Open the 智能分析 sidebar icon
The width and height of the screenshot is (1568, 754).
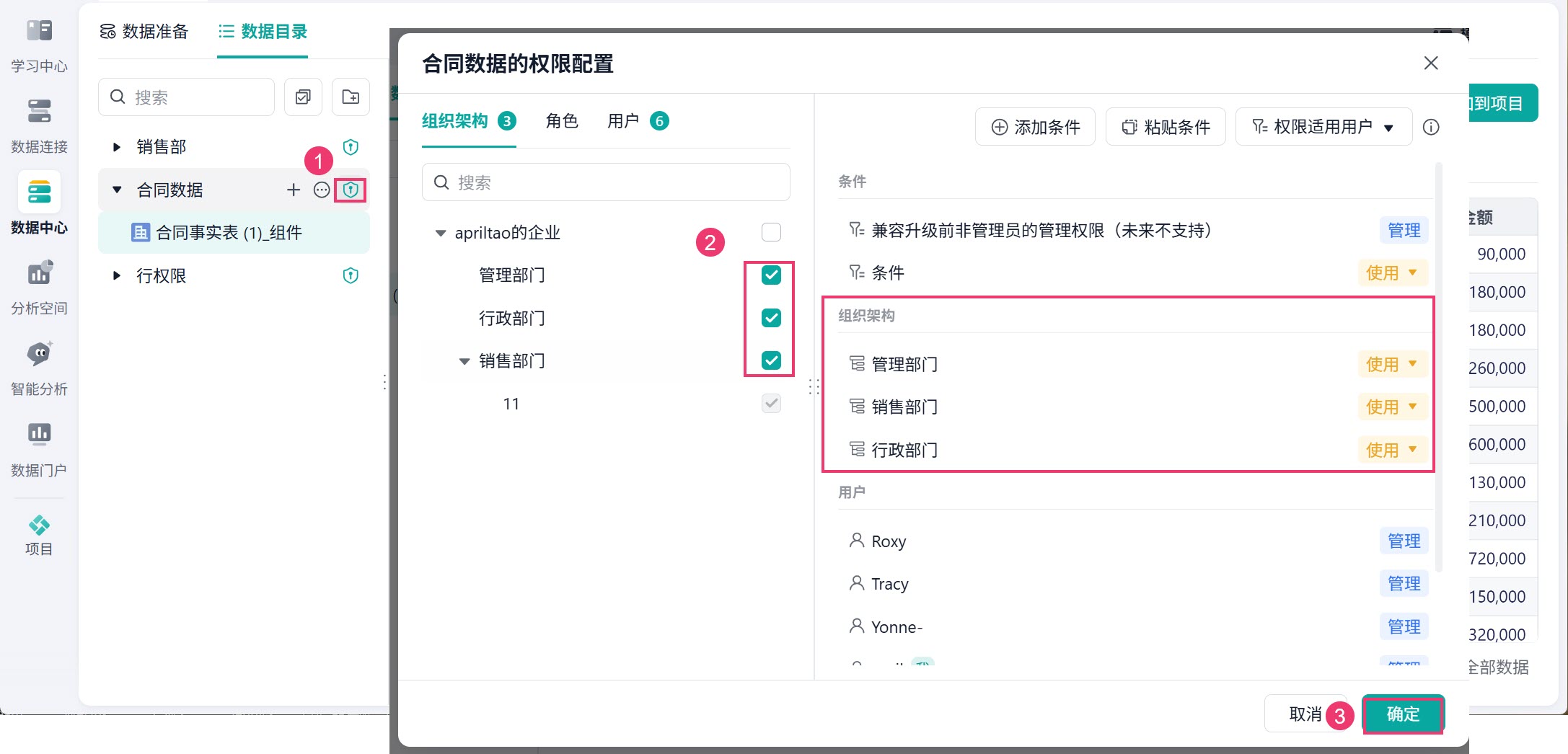tap(39, 354)
